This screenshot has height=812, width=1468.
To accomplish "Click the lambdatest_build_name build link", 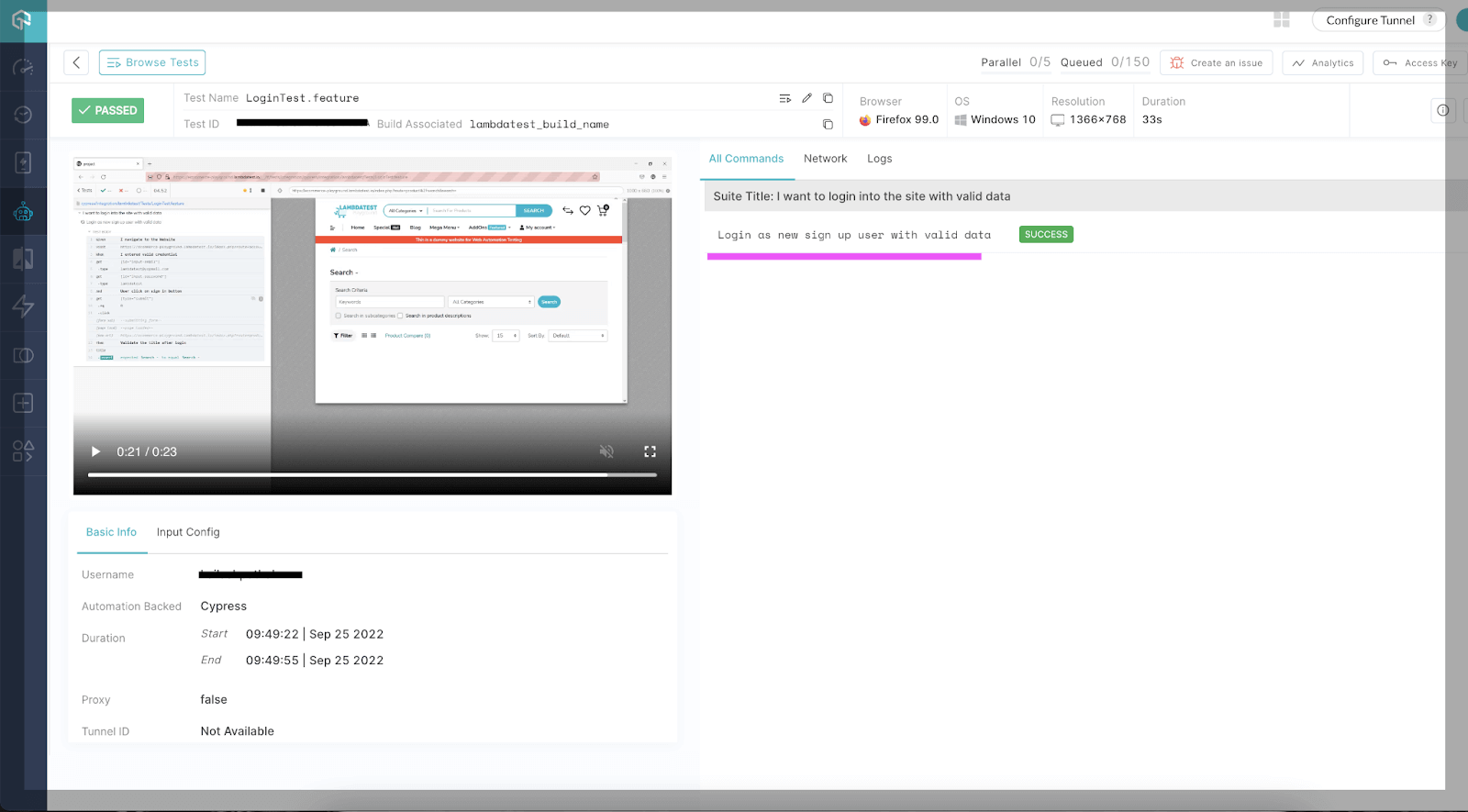I will pyautogui.click(x=539, y=124).
